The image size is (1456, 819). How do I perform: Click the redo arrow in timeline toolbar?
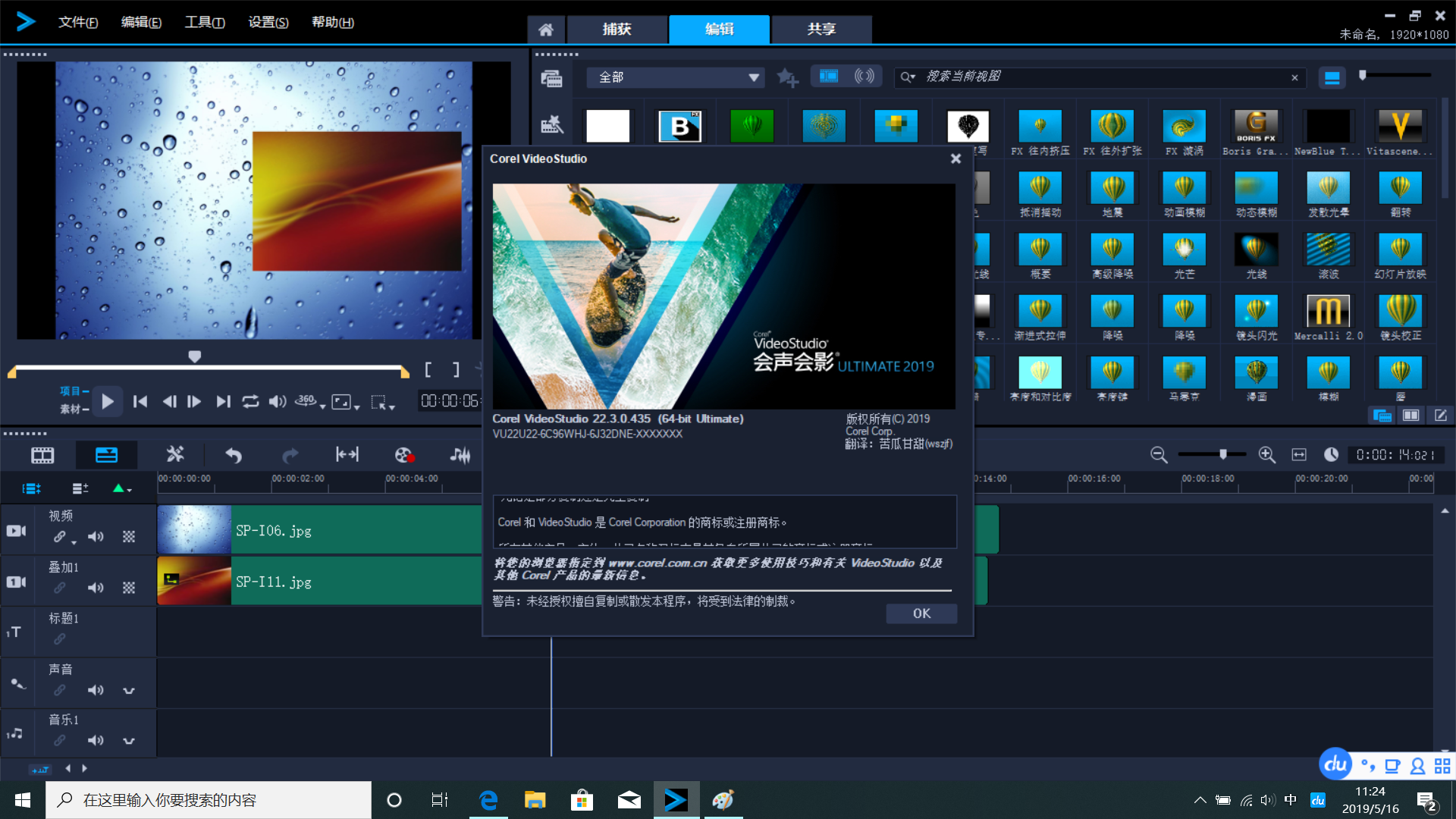click(290, 455)
